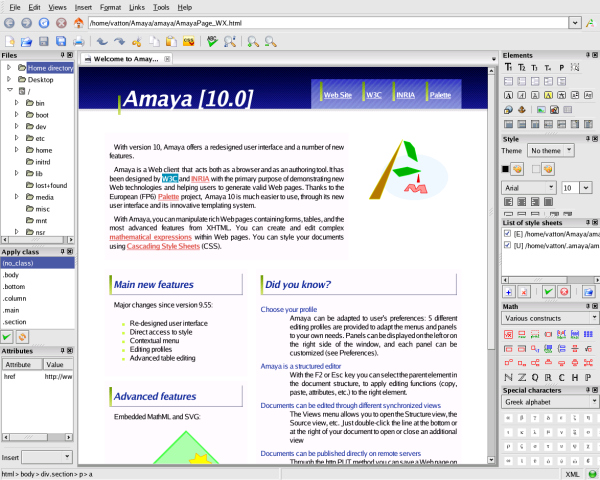Click the Web Site link in banner

click(336, 94)
